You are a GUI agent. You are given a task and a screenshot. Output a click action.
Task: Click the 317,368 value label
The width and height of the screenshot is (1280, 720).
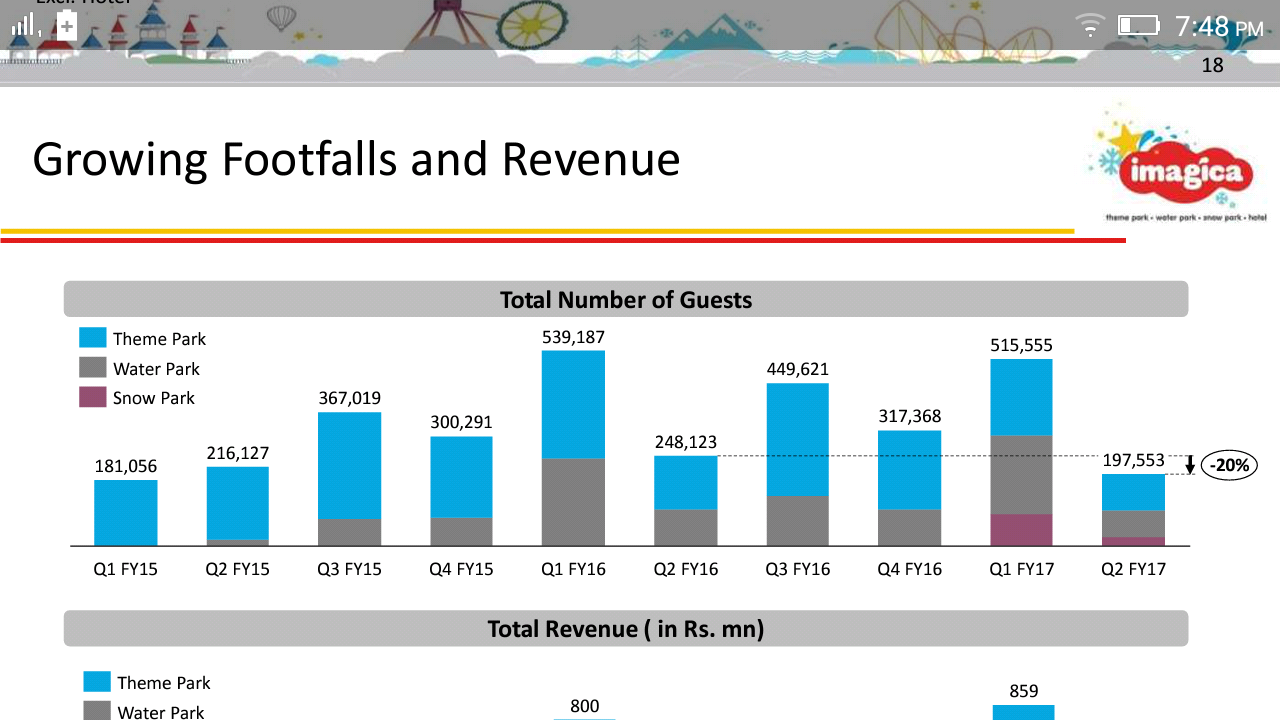910,416
